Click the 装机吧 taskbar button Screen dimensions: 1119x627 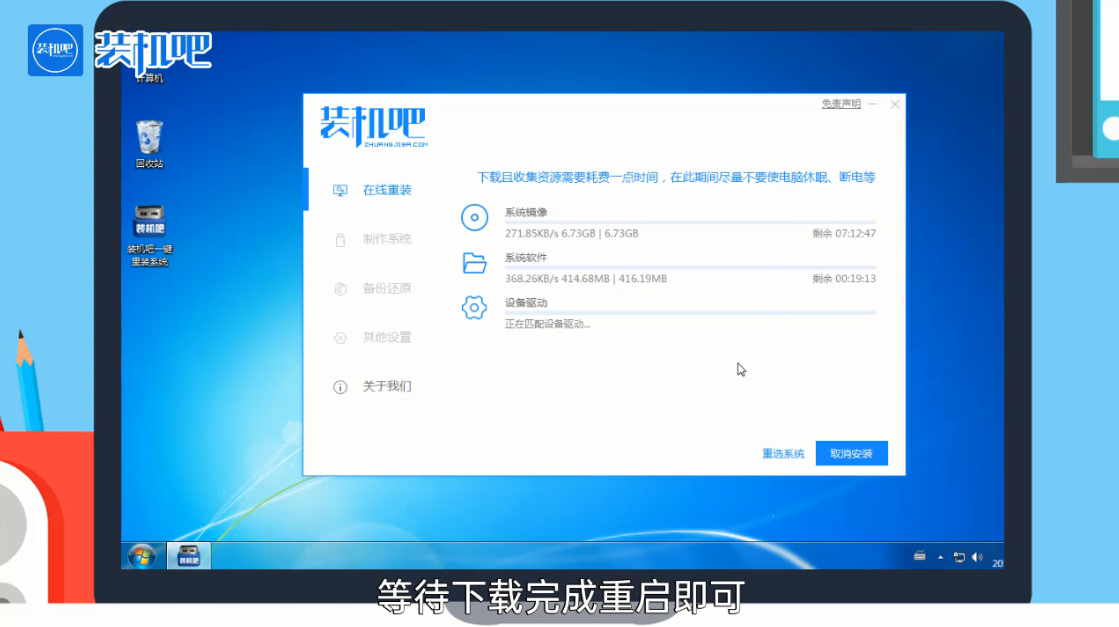[188, 556]
